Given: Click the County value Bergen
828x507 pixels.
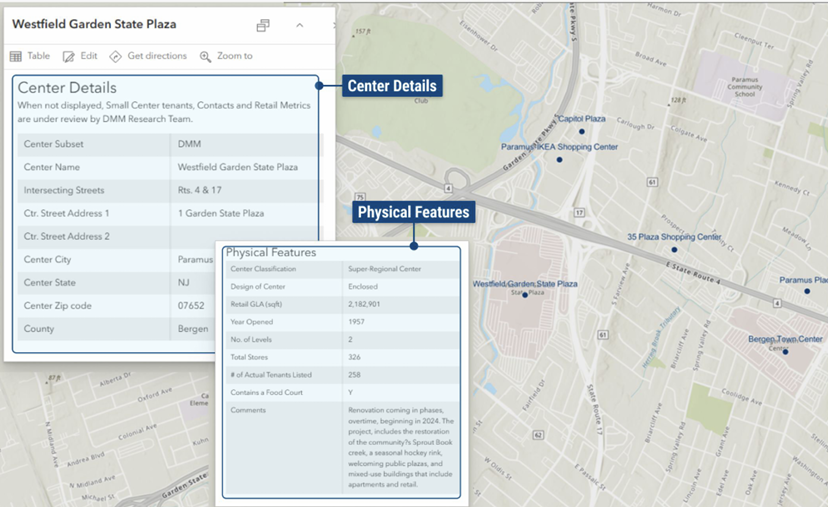Looking at the screenshot, I should point(193,329).
